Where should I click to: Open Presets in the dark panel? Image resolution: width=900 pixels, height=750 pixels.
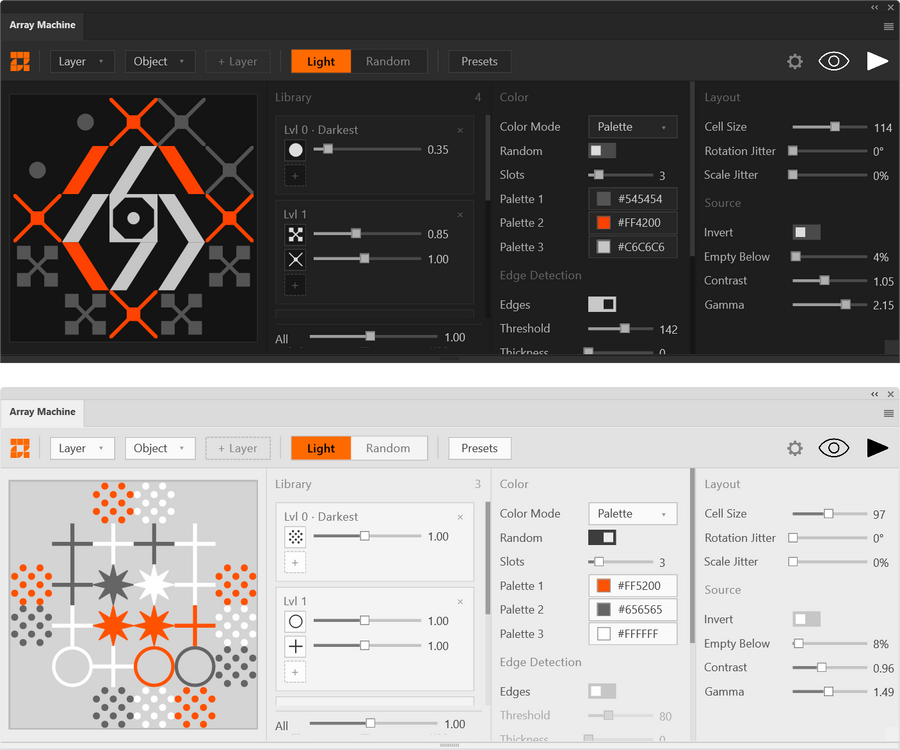tap(479, 61)
